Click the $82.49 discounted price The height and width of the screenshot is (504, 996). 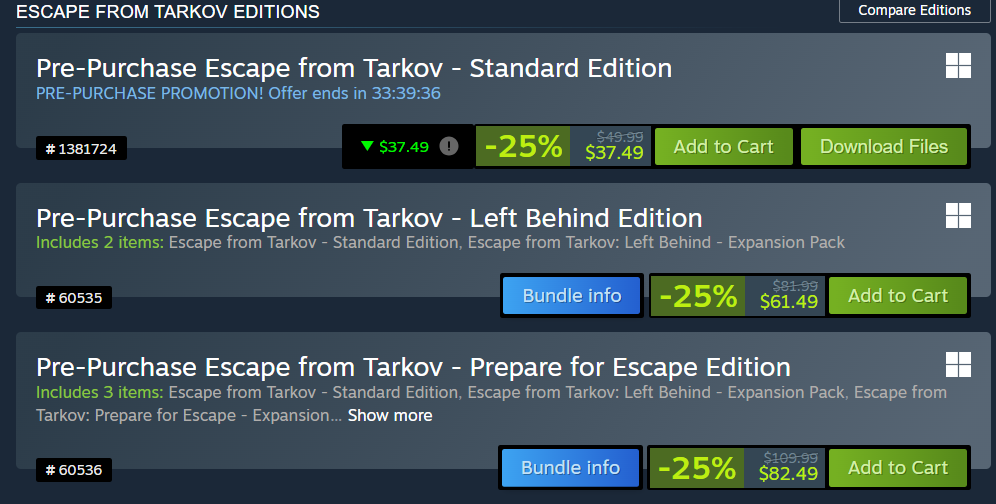[x=788, y=473]
